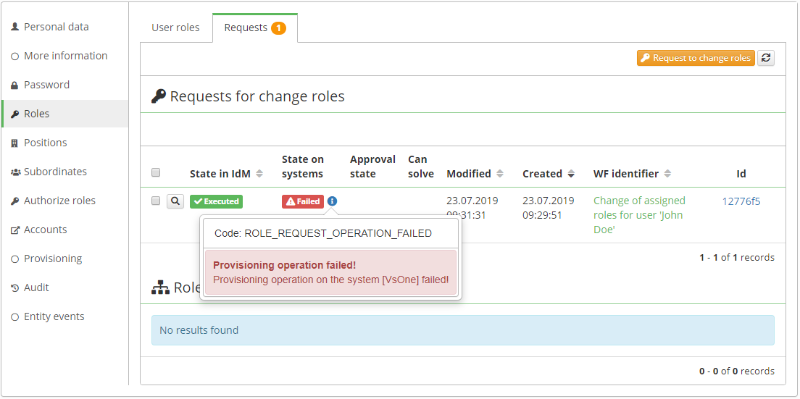Open request detail magnifier icon
Screen dimensions: 800x399
[x=175, y=202]
